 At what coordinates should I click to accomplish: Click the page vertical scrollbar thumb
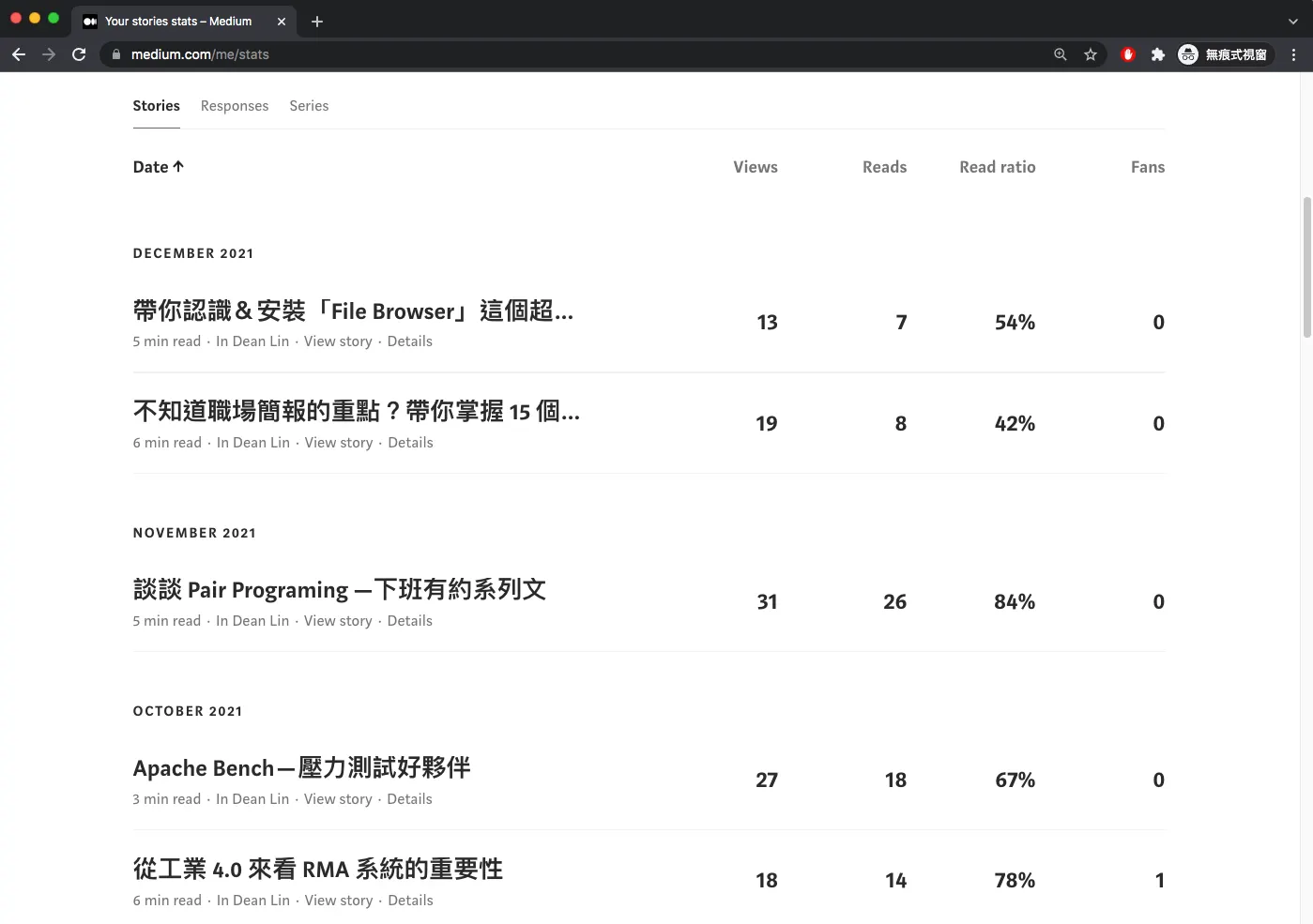tap(1306, 267)
